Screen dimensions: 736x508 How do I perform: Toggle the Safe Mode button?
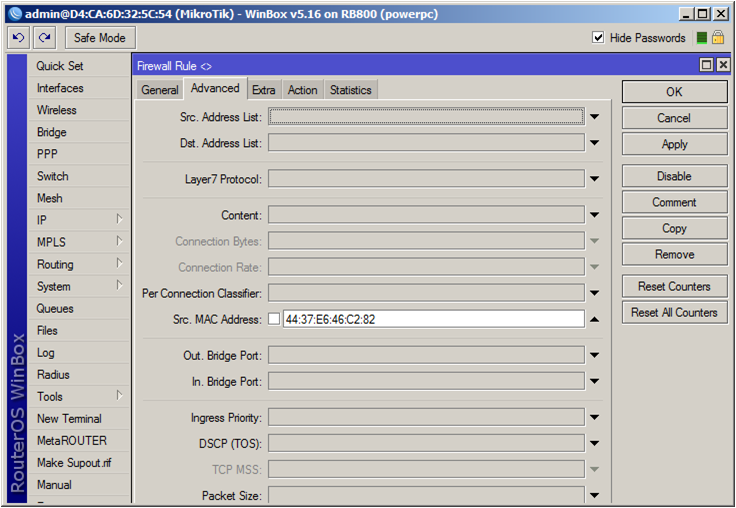101,37
